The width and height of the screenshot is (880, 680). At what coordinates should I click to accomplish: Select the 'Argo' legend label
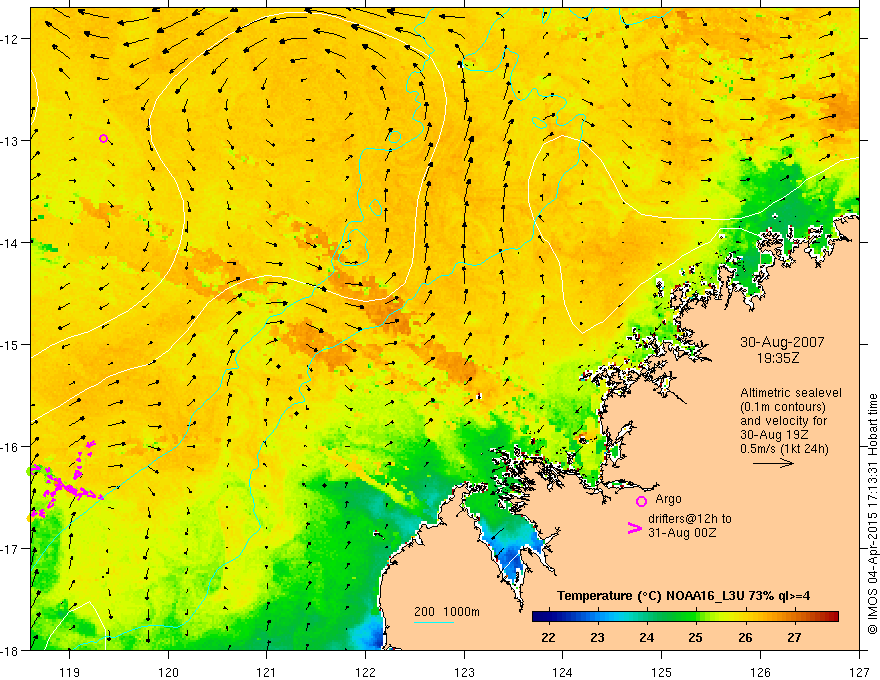pos(668,499)
